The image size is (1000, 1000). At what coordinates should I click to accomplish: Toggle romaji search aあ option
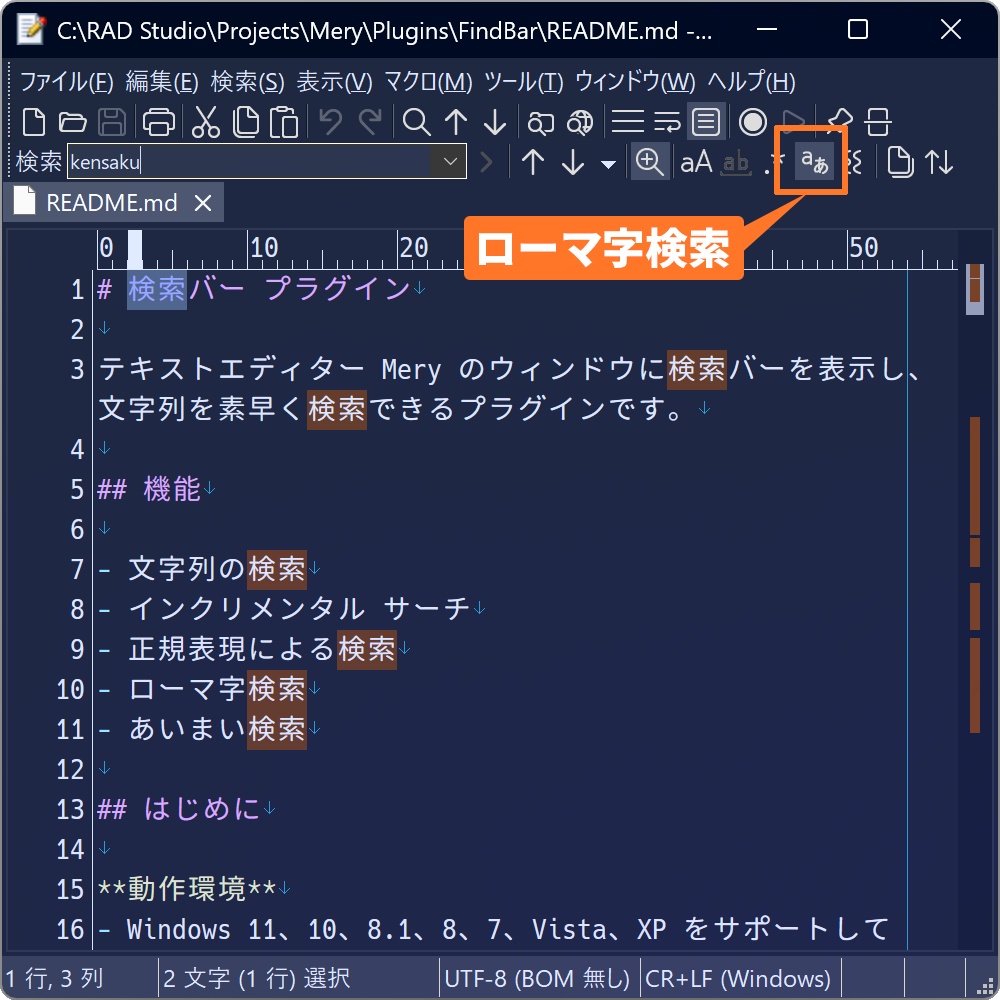814,162
